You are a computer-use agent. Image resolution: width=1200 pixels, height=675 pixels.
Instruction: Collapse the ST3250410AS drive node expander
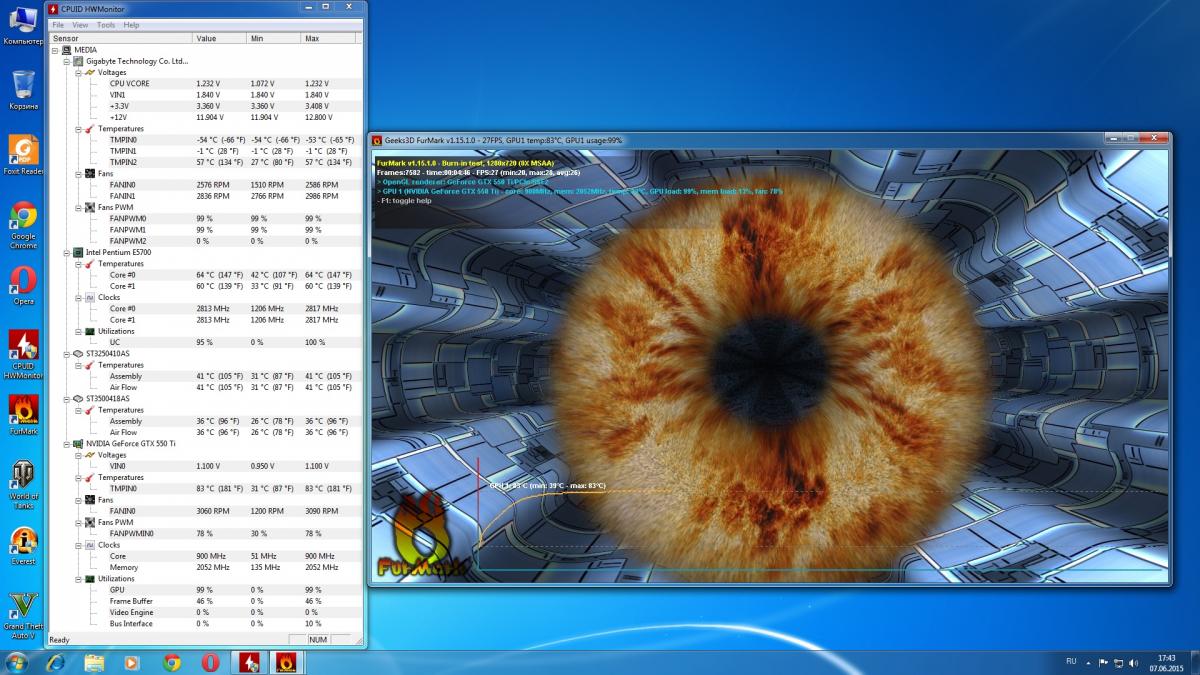point(66,353)
